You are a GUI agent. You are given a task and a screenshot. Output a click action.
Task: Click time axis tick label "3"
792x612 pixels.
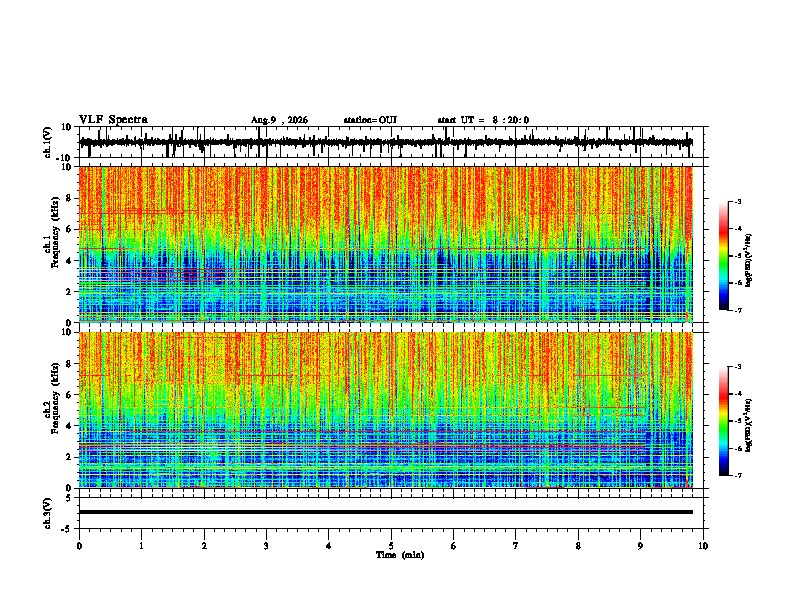[x=266, y=546]
